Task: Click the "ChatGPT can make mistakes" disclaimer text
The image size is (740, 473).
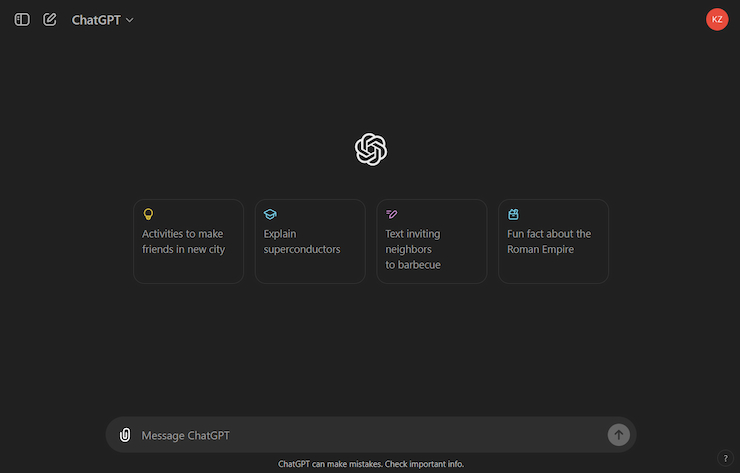Action: [x=371, y=464]
